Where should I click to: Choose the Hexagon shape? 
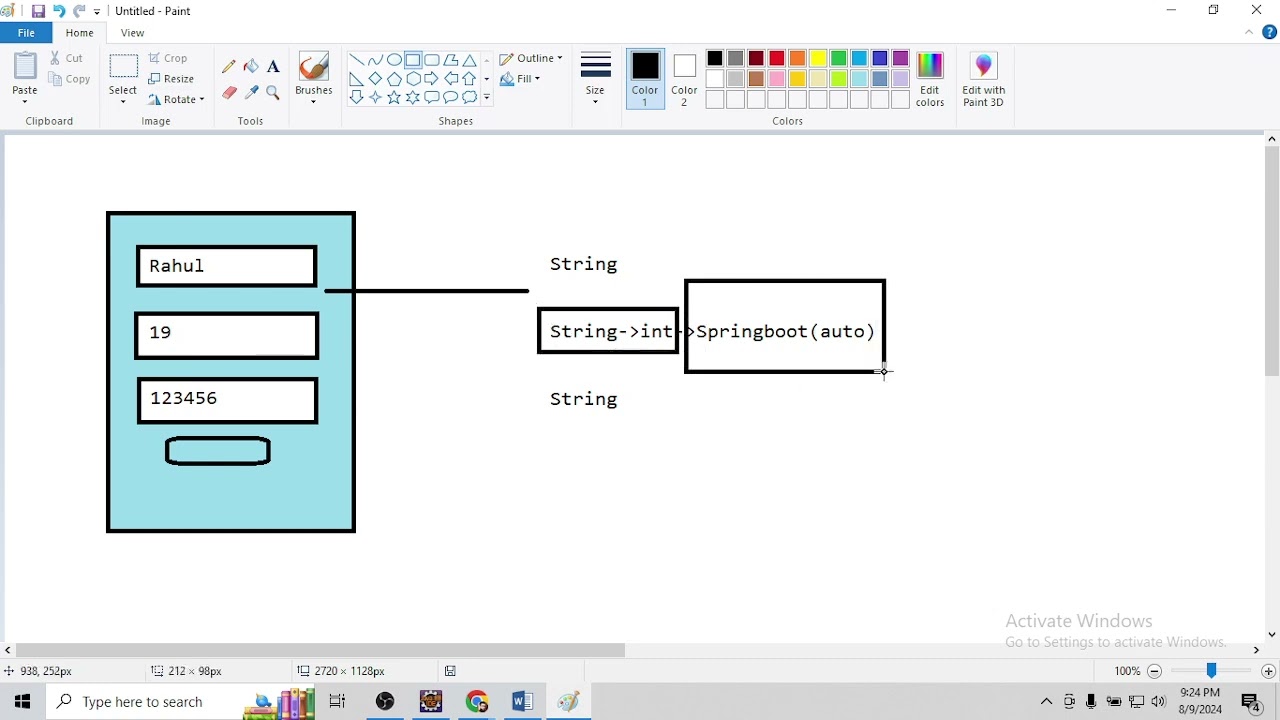[x=413, y=79]
